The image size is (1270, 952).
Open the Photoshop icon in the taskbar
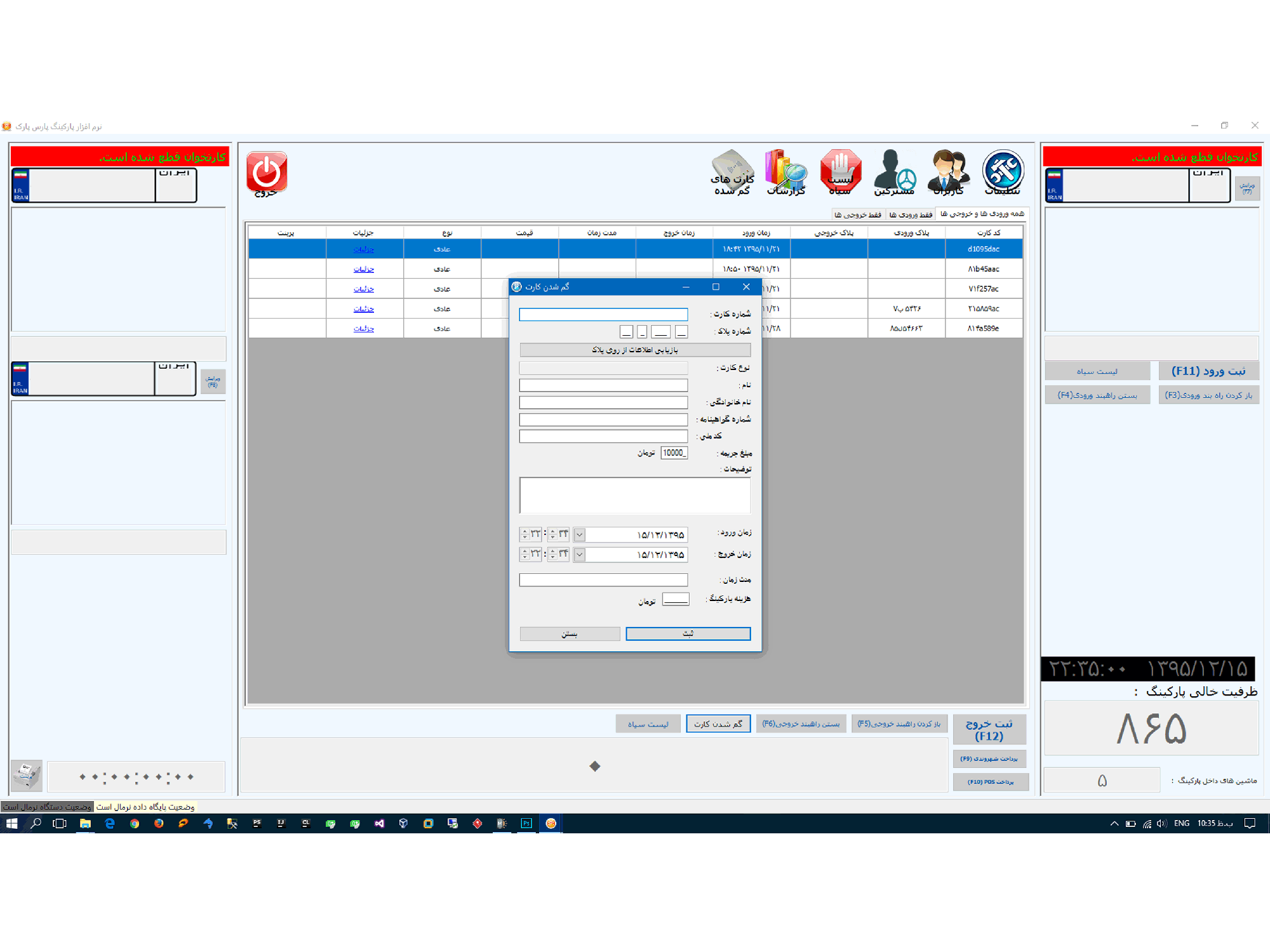click(526, 823)
